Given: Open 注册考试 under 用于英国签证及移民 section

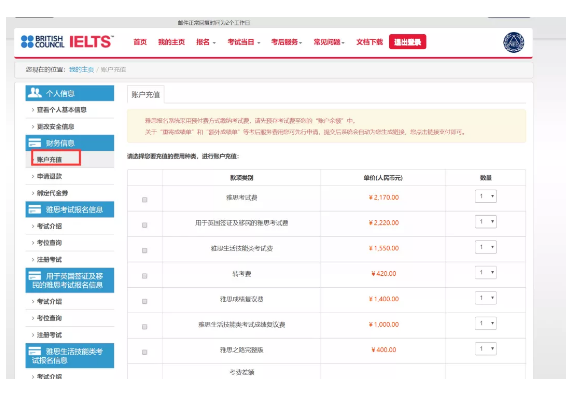Looking at the screenshot, I should click(49, 335).
